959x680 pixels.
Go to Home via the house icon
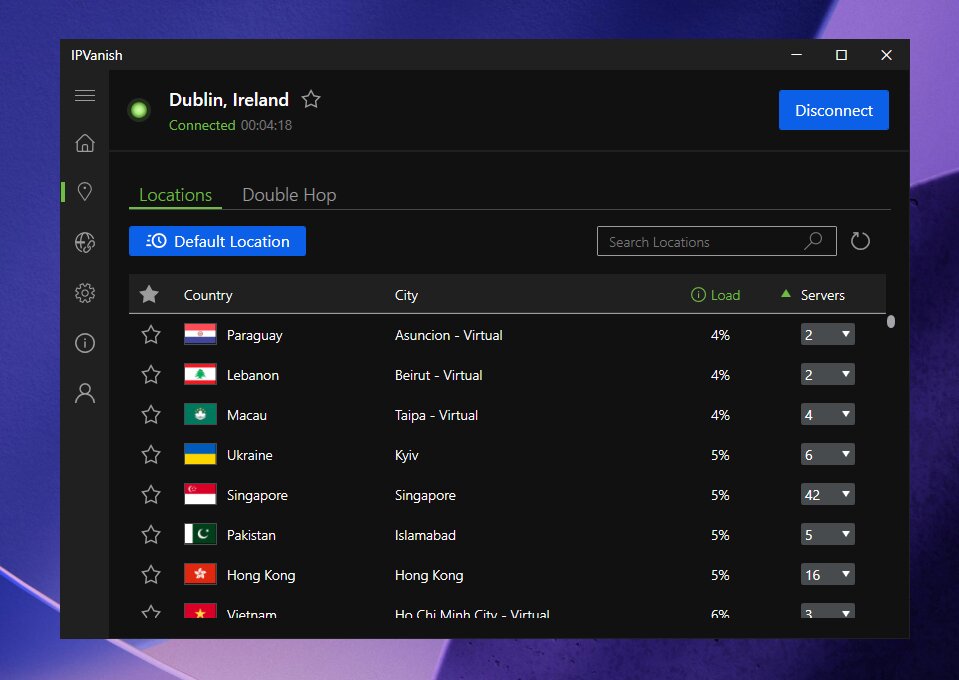point(85,142)
